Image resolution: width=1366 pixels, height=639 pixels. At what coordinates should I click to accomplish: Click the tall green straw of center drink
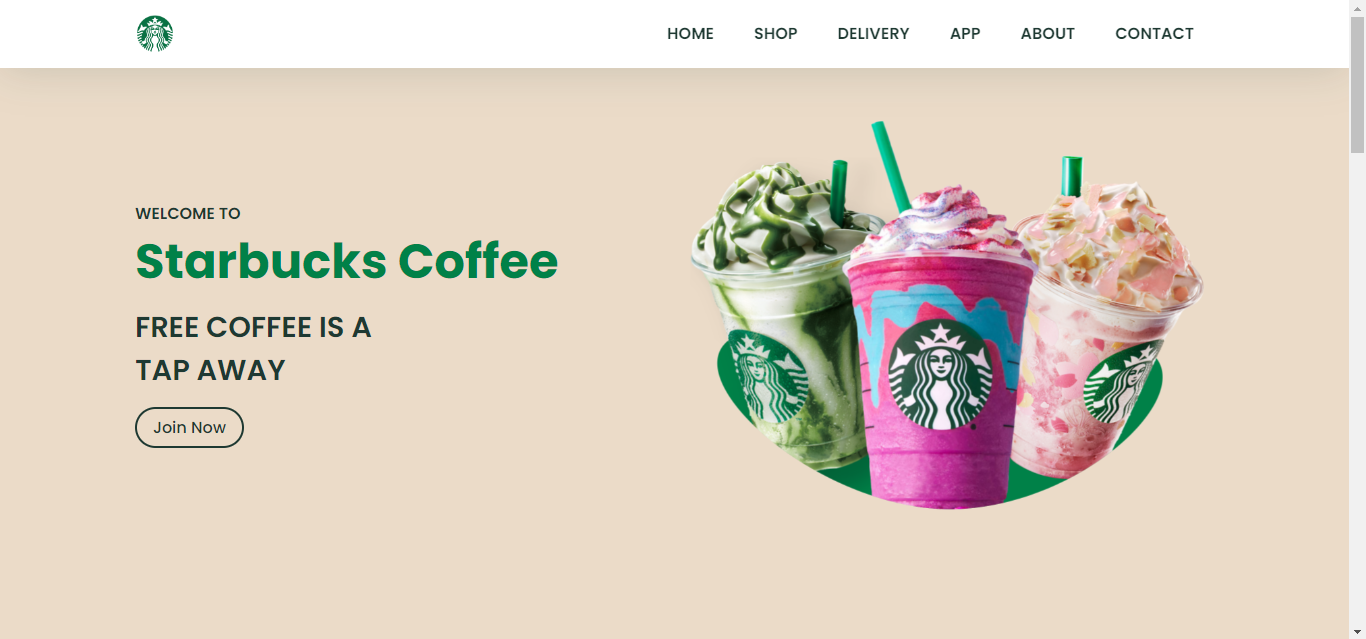pyautogui.click(x=891, y=166)
